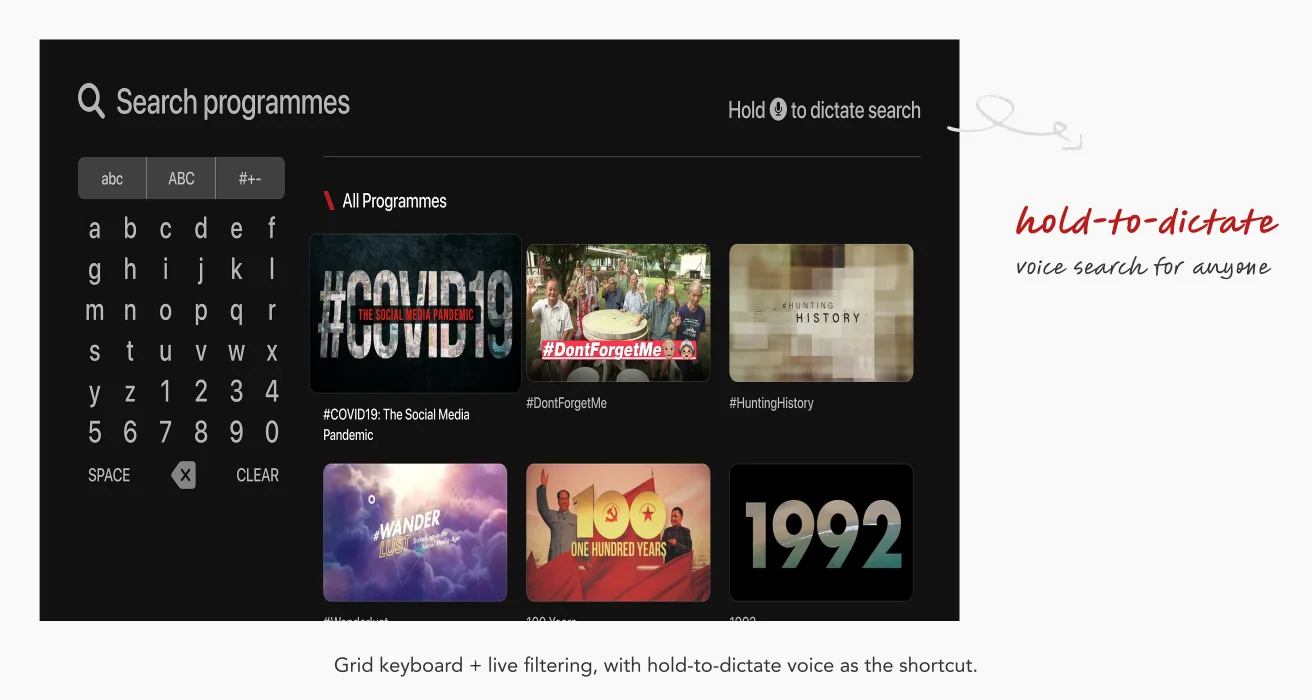Image resolution: width=1312 pixels, height=700 pixels.
Task: Open the #HuntingHistory programme thumbnail
Action: point(821,313)
